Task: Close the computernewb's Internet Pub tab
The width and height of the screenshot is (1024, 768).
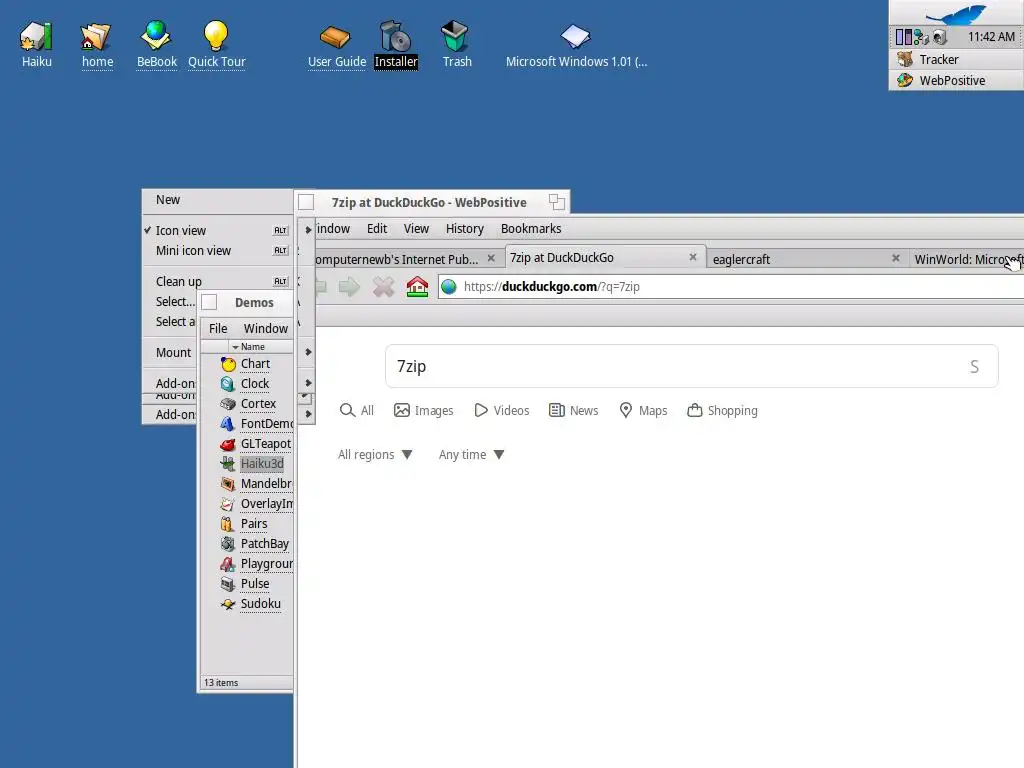Action: pyautogui.click(x=491, y=258)
